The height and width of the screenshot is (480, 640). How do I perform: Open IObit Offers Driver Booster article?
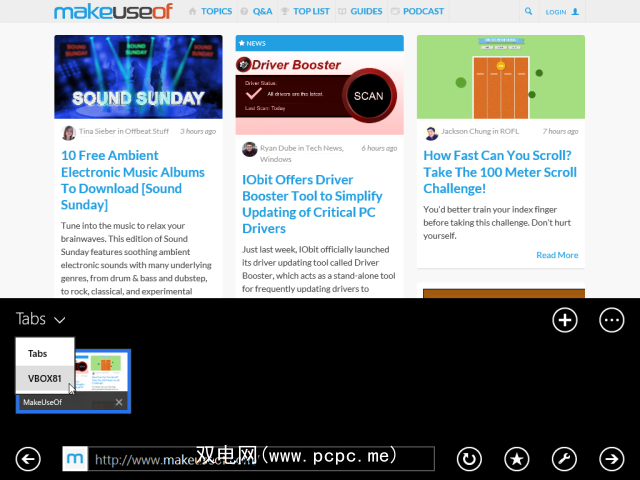point(312,204)
